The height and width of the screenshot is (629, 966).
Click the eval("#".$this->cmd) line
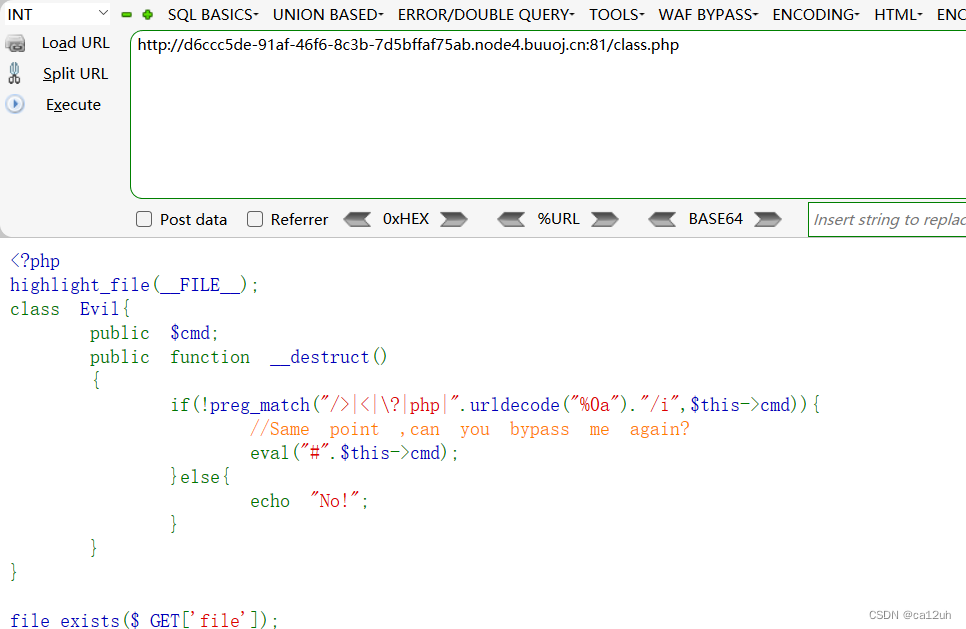click(354, 453)
